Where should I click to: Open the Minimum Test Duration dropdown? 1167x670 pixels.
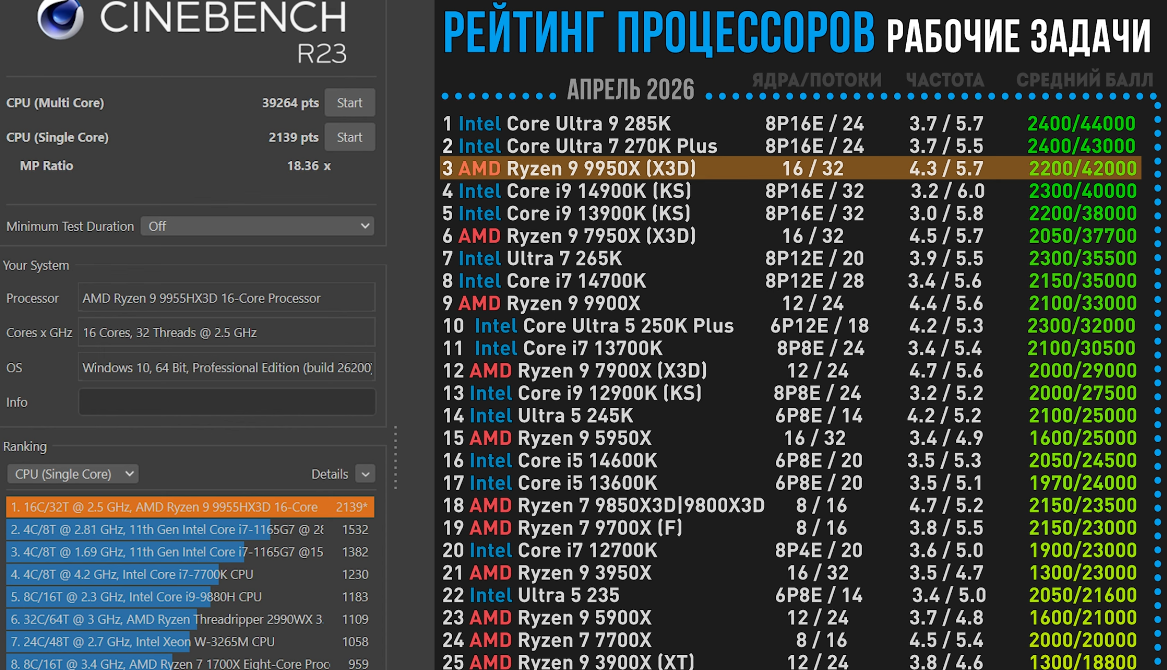click(258, 226)
